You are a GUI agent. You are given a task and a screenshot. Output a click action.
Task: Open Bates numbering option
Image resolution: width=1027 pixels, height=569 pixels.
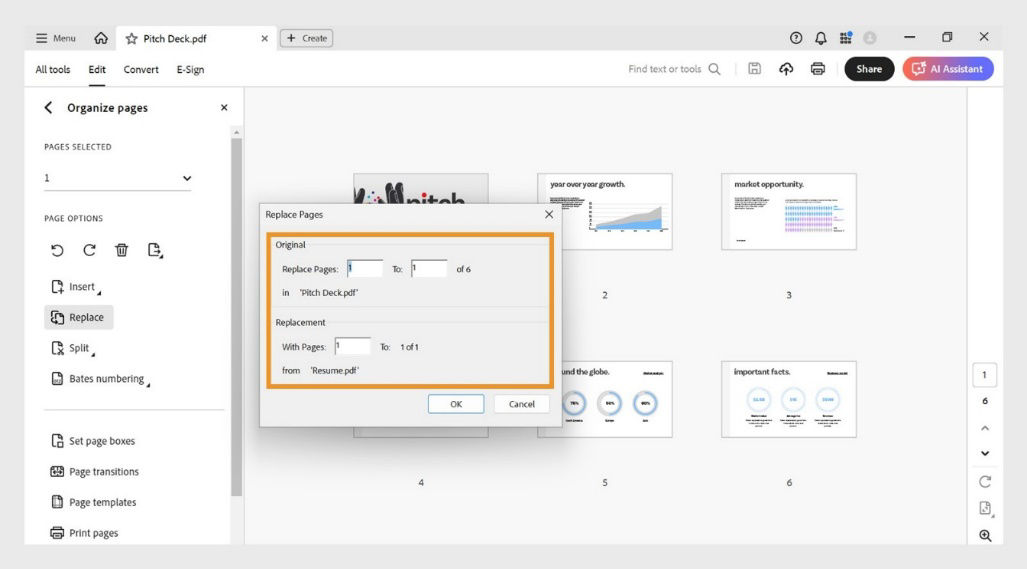coord(100,379)
